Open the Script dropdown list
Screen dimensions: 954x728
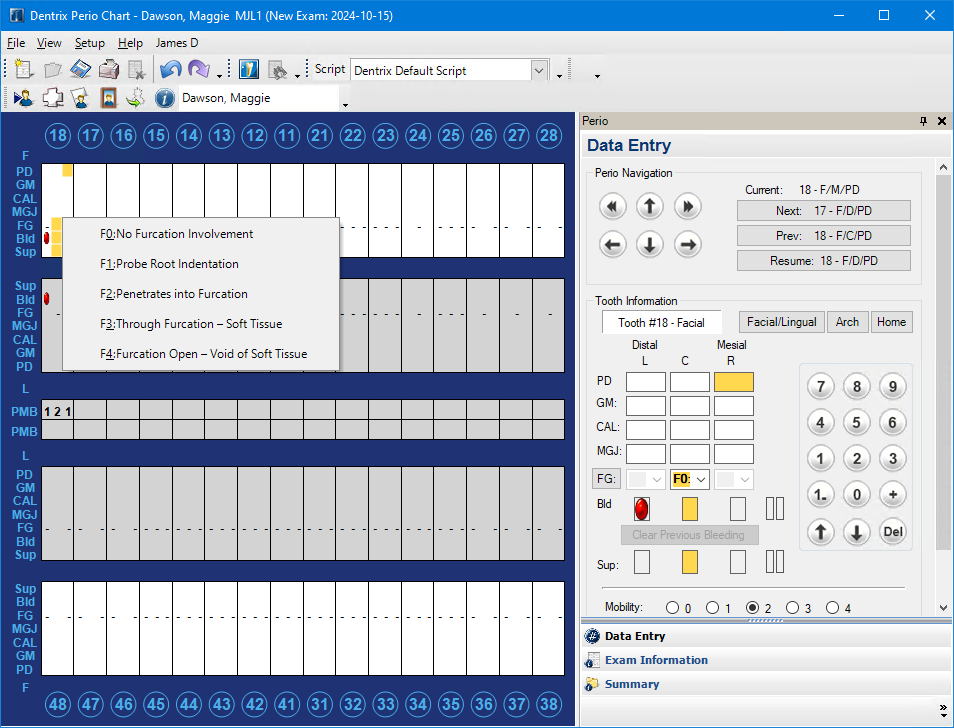(540, 70)
